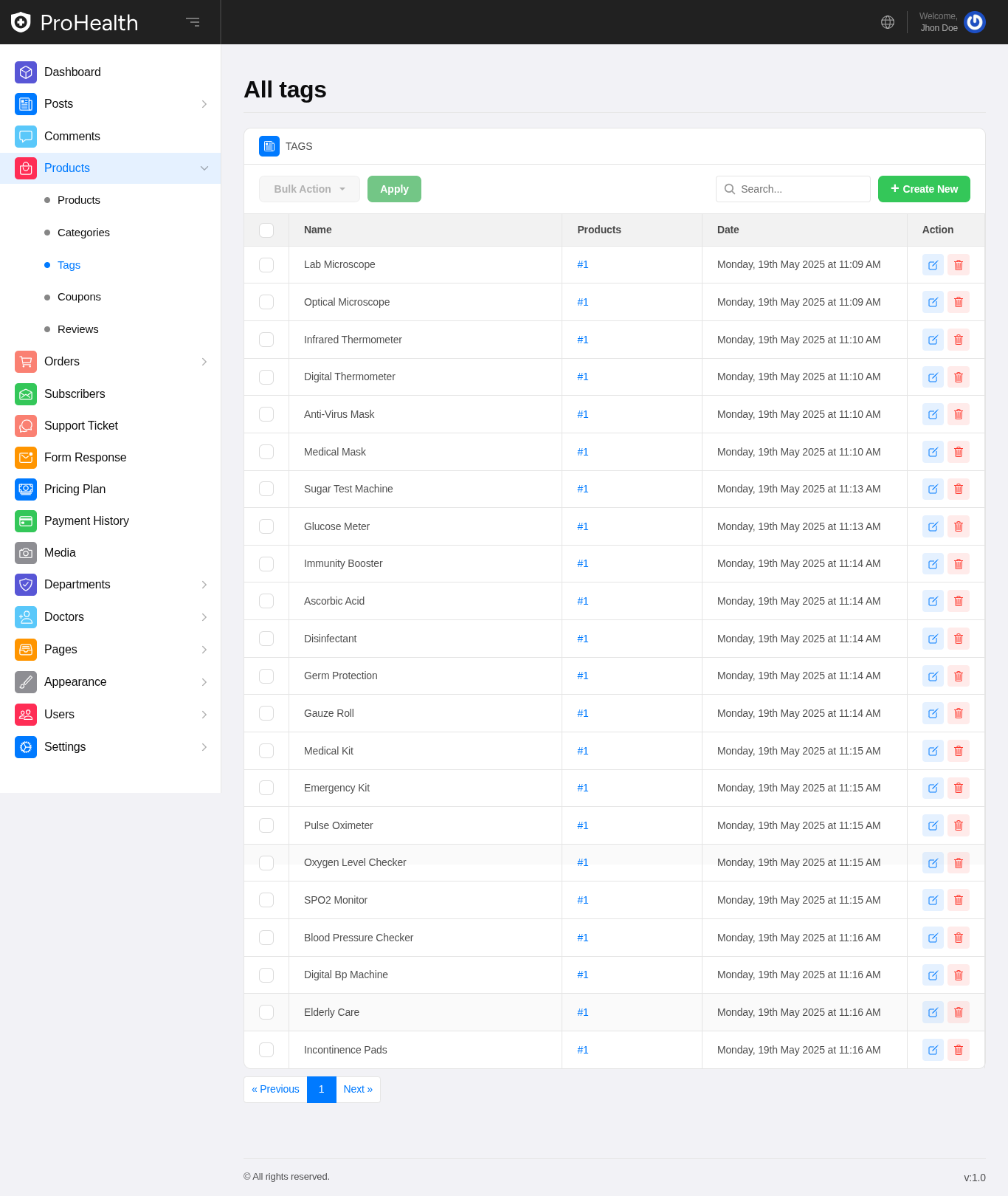Open the #1 products link for Pulse Oximeter
Viewport: 1008px width, 1196px height.
[583, 825]
